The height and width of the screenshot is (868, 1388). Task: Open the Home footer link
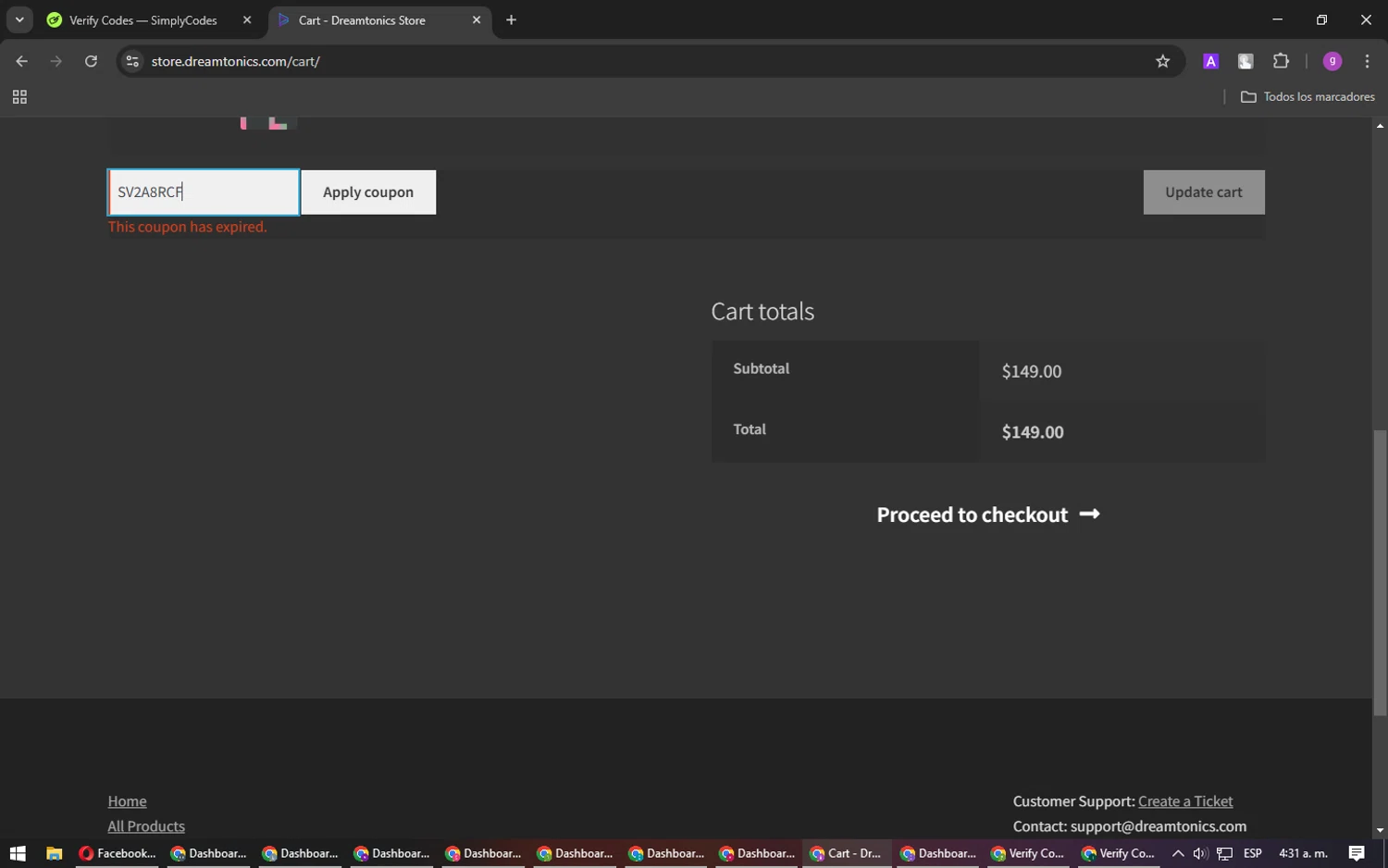pos(127,801)
